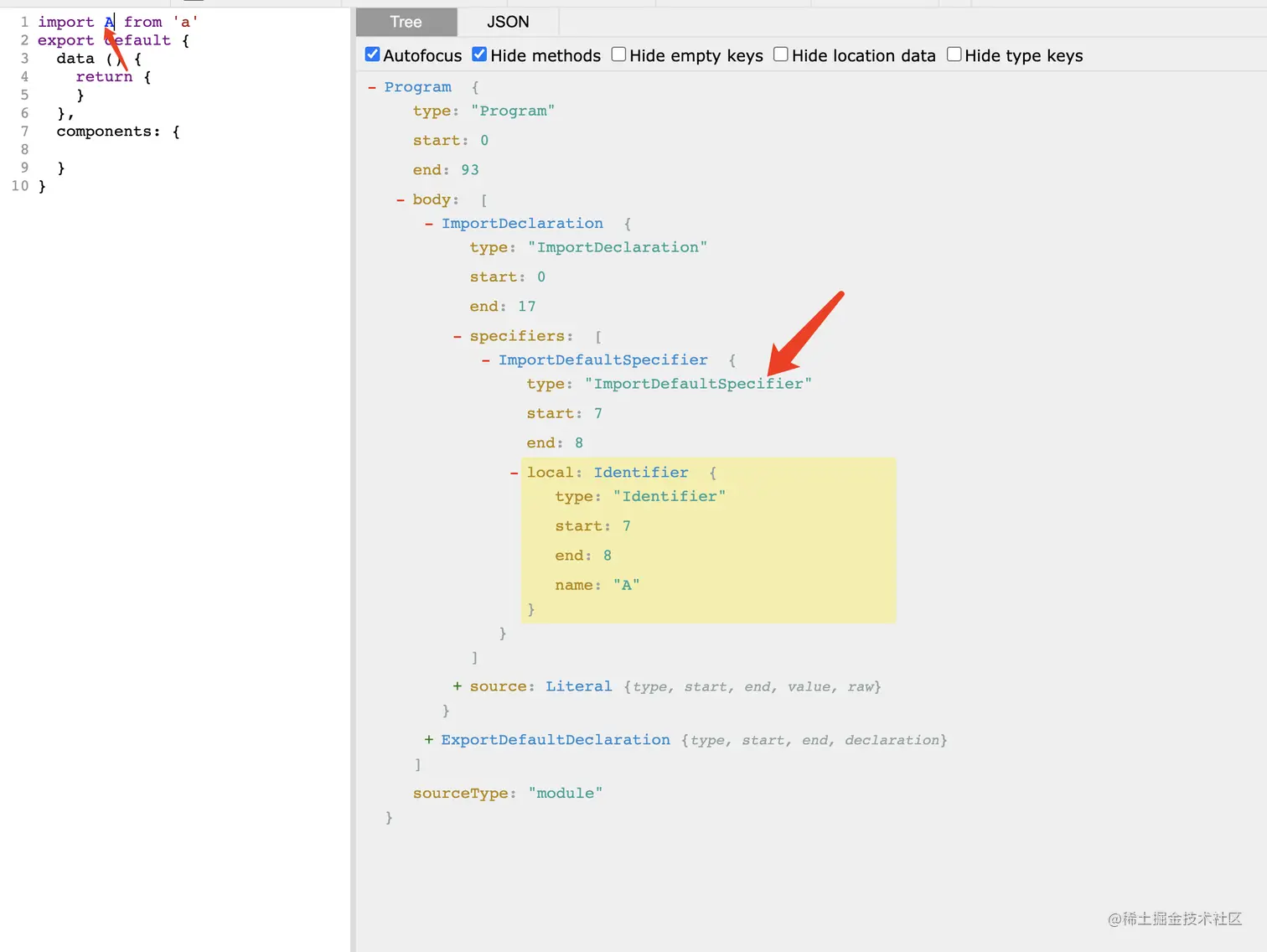This screenshot has width=1267, height=952.
Task: Check the Hide type keys checkbox
Action: coord(954,54)
